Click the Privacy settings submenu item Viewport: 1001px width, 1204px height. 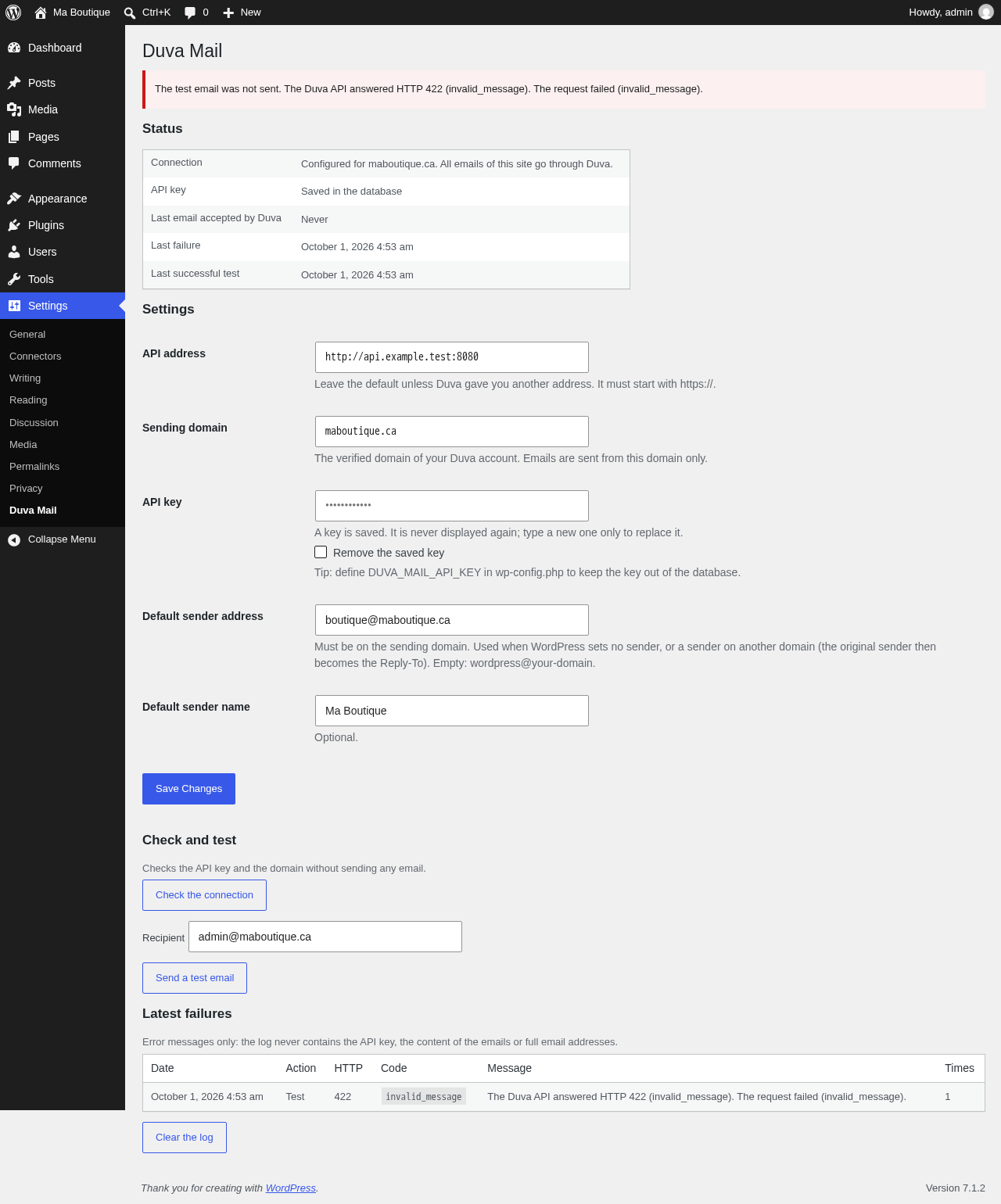[26, 488]
